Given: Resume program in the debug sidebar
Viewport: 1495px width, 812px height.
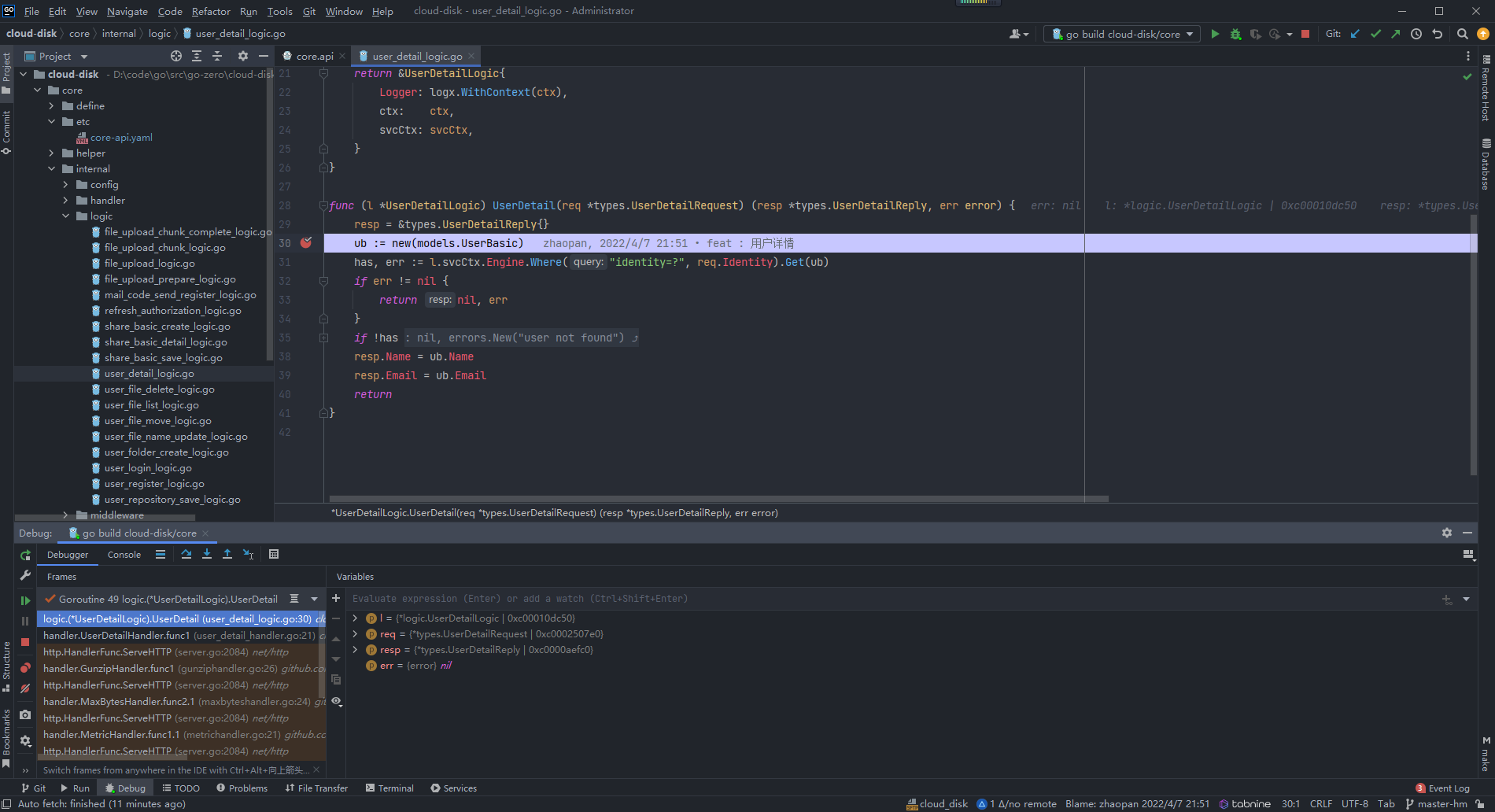Looking at the screenshot, I should 25,600.
